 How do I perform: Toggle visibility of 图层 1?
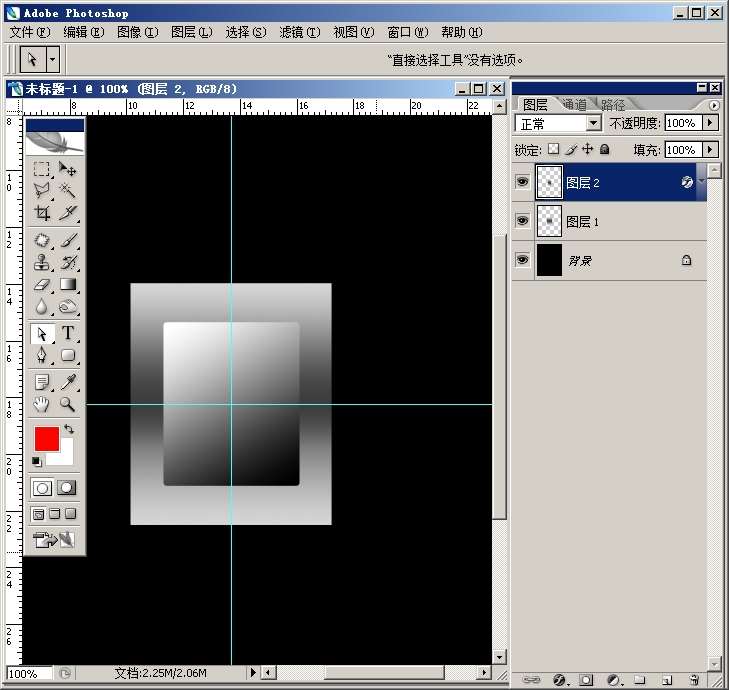tap(522, 221)
